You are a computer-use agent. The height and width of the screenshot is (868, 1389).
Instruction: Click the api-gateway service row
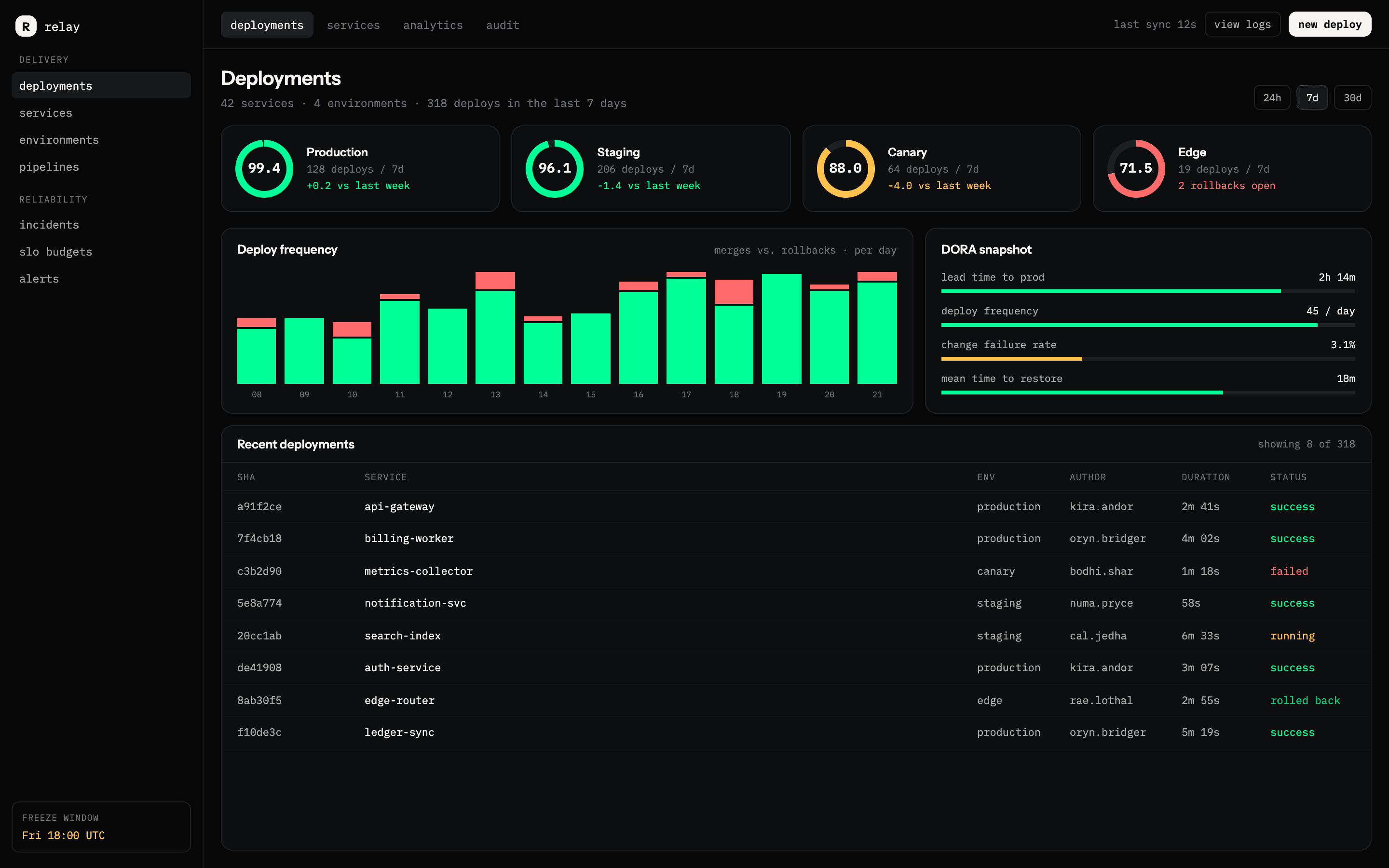coord(796,506)
